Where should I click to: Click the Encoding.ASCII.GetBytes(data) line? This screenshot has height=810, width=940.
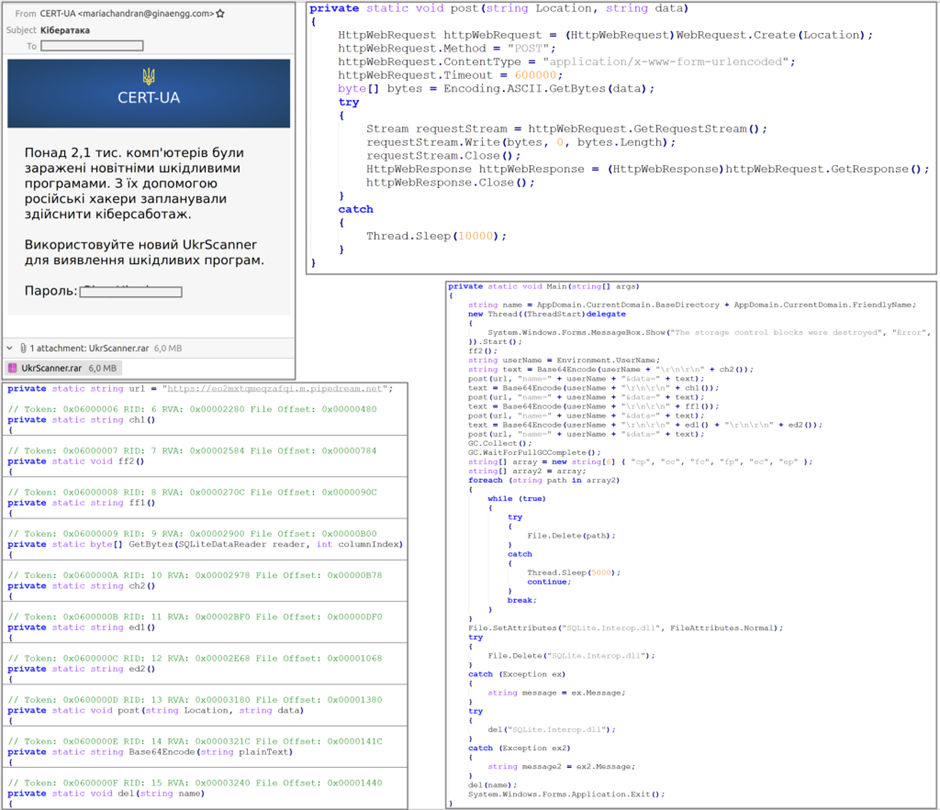click(x=496, y=89)
